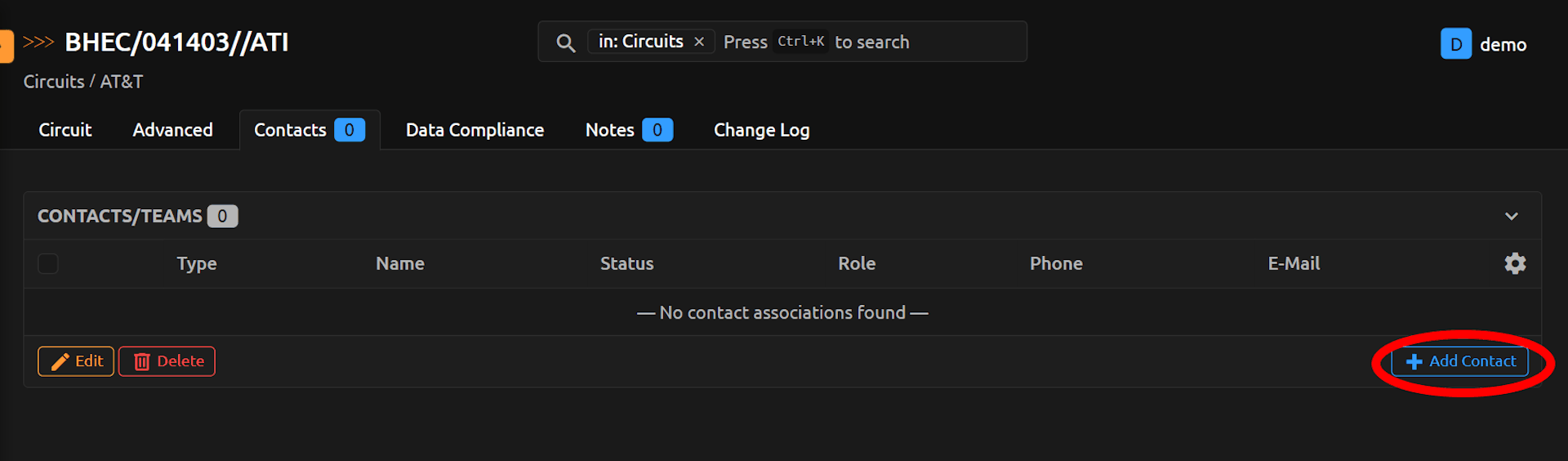Click the orange sidebar toggle at left edge

tap(7, 46)
